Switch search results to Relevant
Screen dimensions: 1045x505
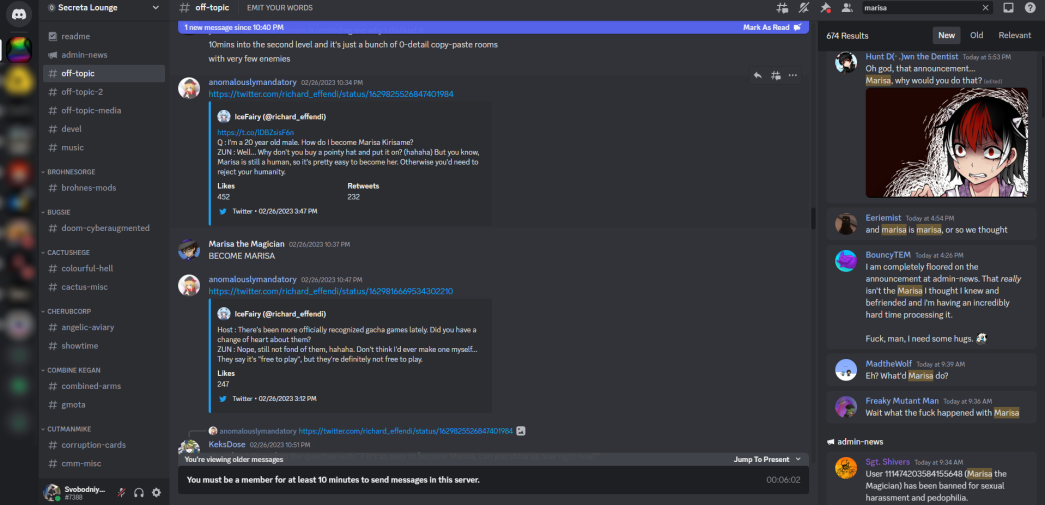(x=1014, y=35)
